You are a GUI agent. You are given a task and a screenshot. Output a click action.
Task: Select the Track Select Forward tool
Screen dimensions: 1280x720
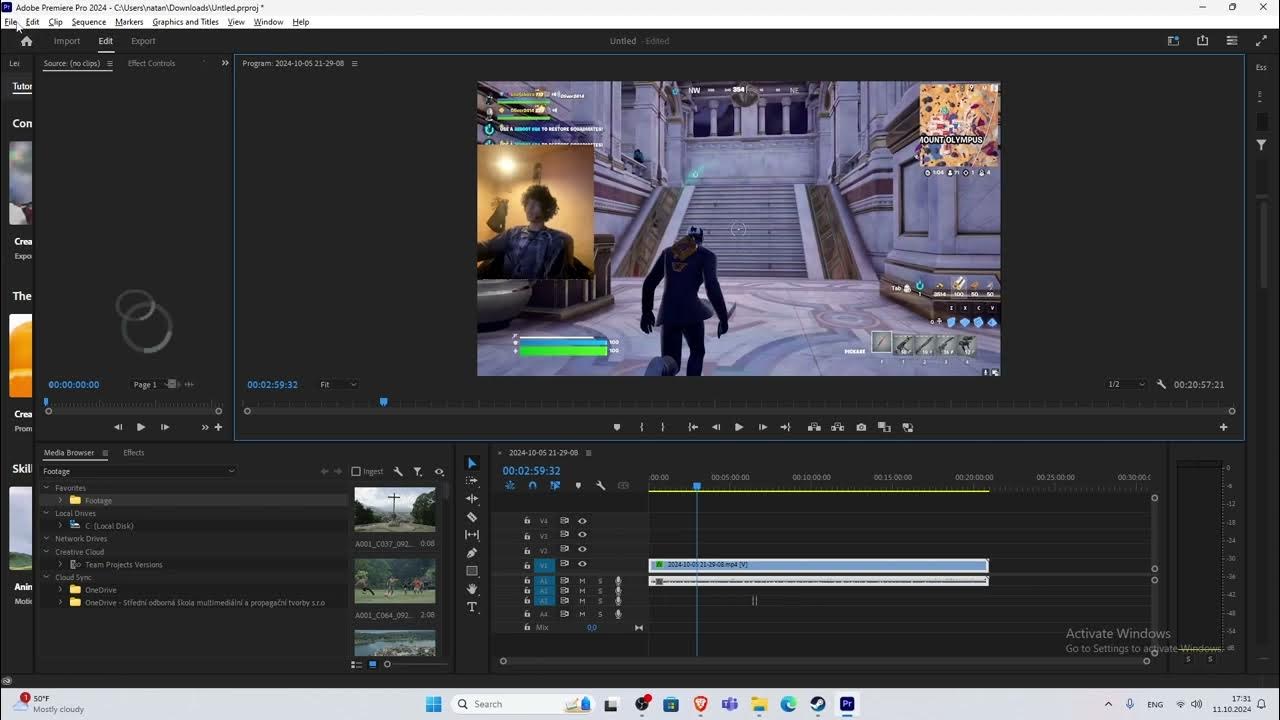coord(472,481)
